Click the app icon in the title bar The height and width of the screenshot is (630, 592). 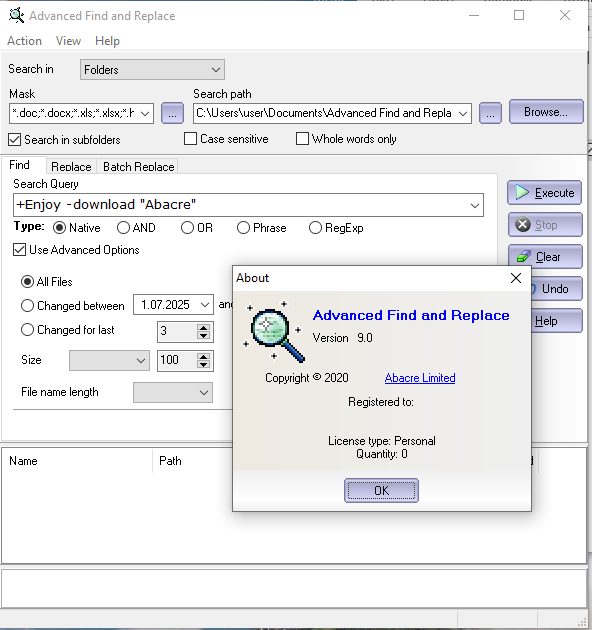pyautogui.click(x=16, y=15)
